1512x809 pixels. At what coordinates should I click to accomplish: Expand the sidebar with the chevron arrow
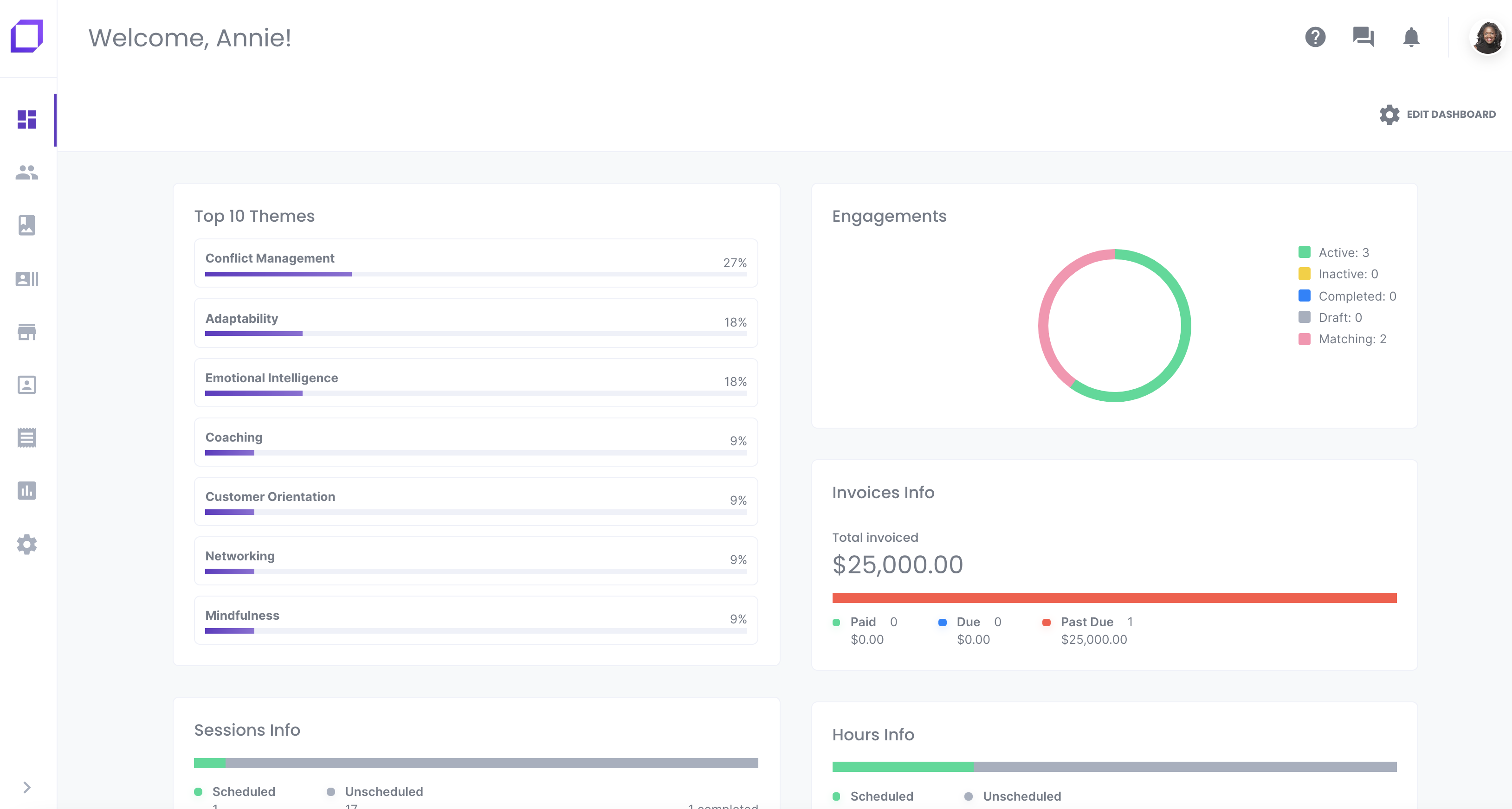tap(27, 787)
